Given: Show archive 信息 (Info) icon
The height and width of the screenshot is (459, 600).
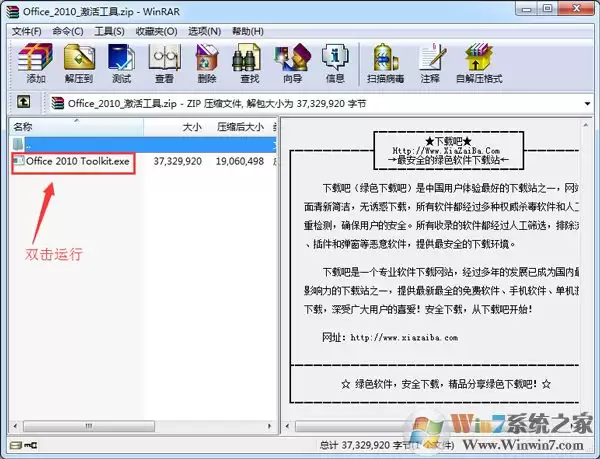Looking at the screenshot, I should [335, 63].
